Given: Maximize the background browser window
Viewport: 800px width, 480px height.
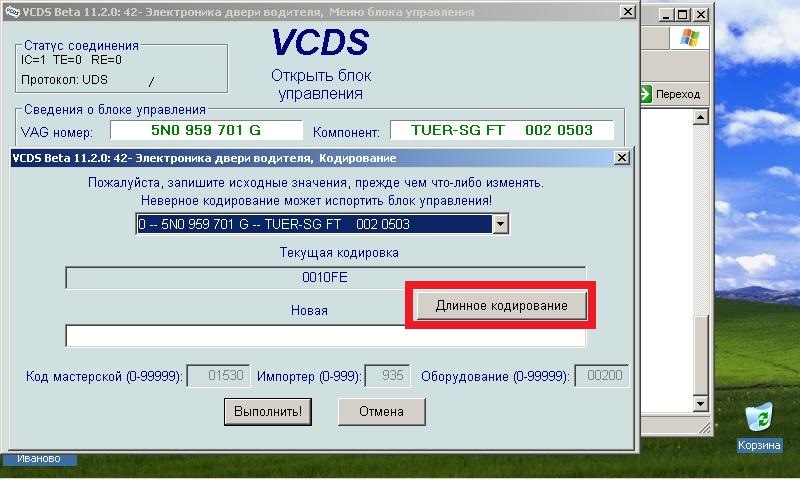Looking at the screenshot, I should (x=683, y=15).
